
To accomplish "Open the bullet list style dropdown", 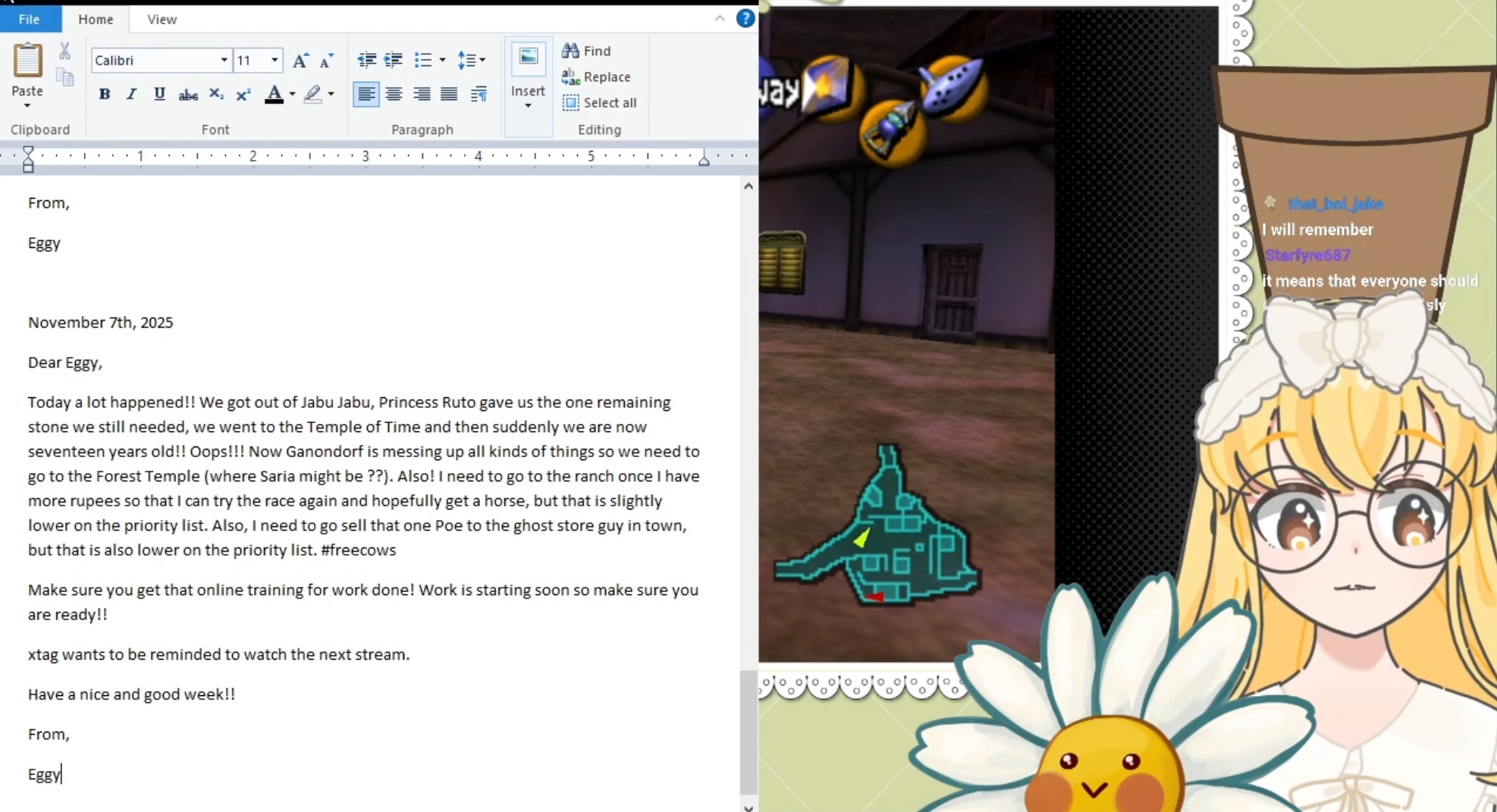I will click(x=442, y=60).
